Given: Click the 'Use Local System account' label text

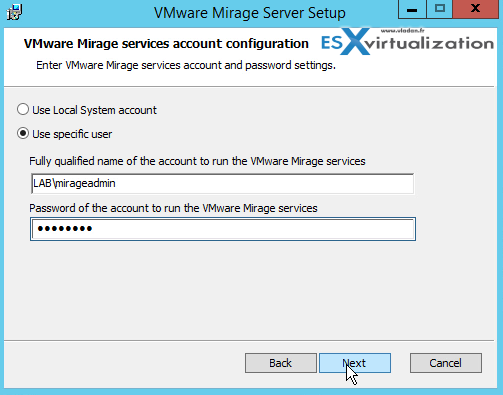Looking at the screenshot, I should click(94, 110).
